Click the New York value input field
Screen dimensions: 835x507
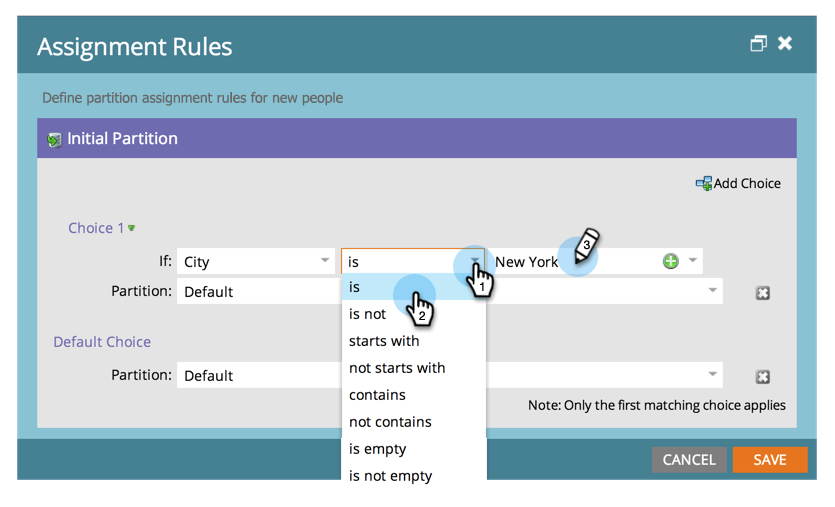pyautogui.click(x=575, y=261)
